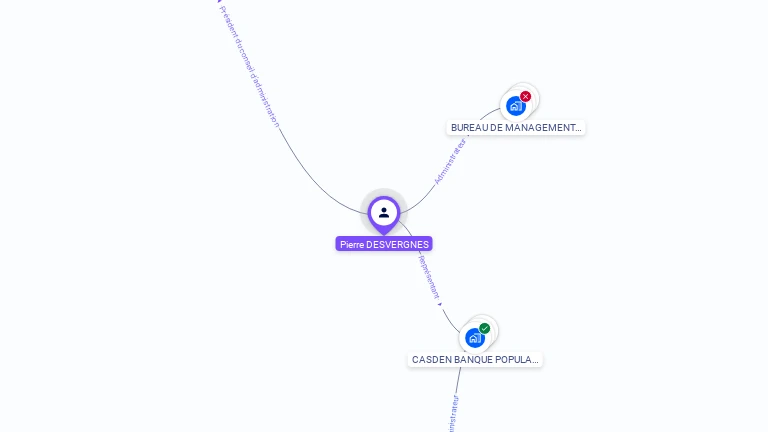Select the Administrateur label toward BUREAU DE MANAGEMENT

[450, 162]
